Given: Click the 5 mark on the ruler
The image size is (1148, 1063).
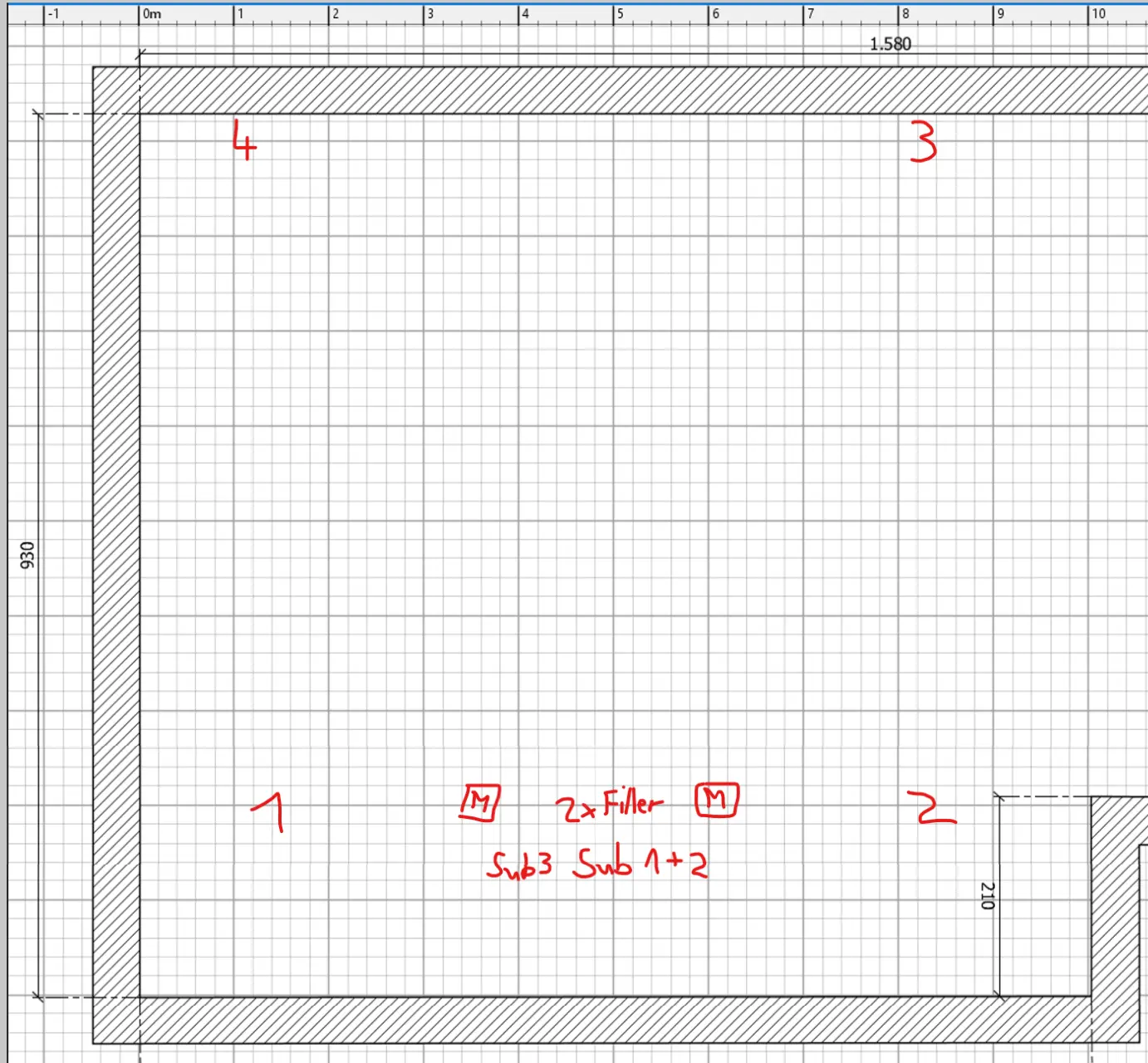Looking at the screenshot, I should [x=620, y=14].
